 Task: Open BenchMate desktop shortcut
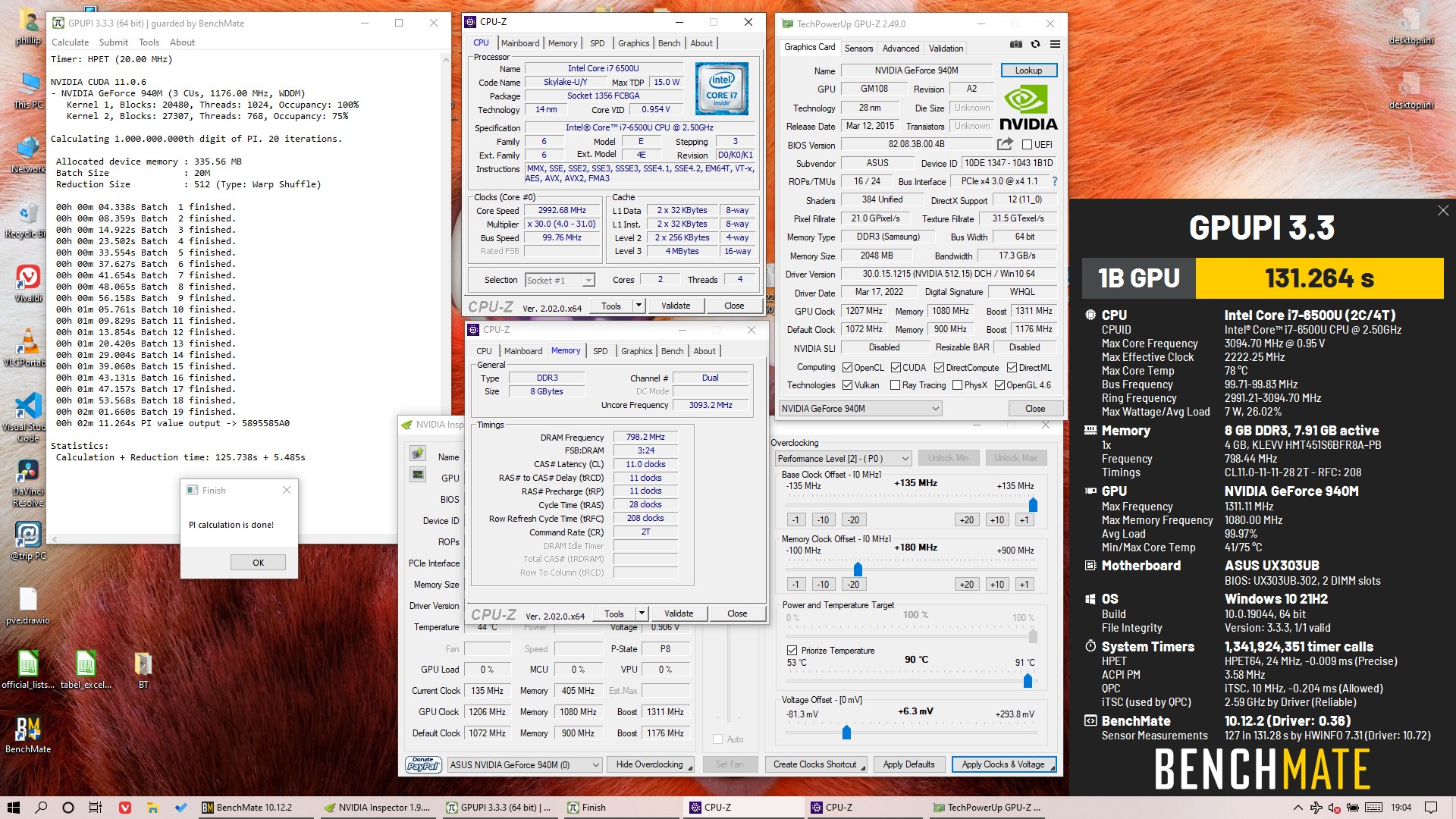click(x=28, y=734)
